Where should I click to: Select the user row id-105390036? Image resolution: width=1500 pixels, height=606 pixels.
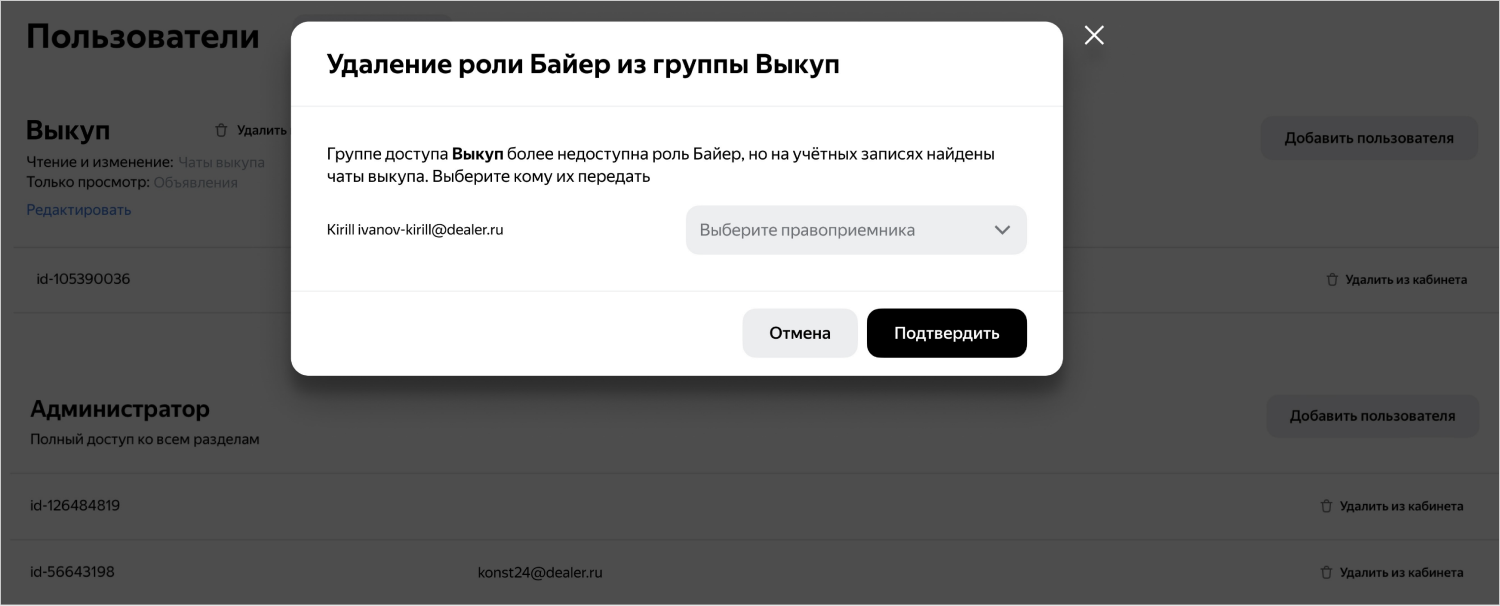pos(83,279)
